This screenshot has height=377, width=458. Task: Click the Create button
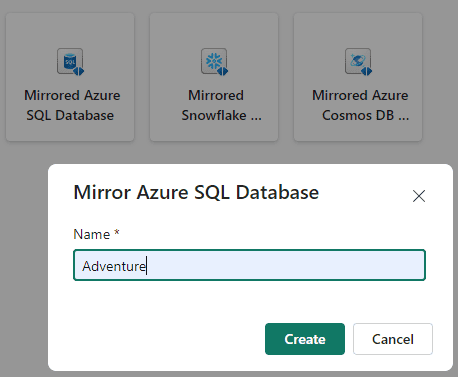tap(305, 339)
